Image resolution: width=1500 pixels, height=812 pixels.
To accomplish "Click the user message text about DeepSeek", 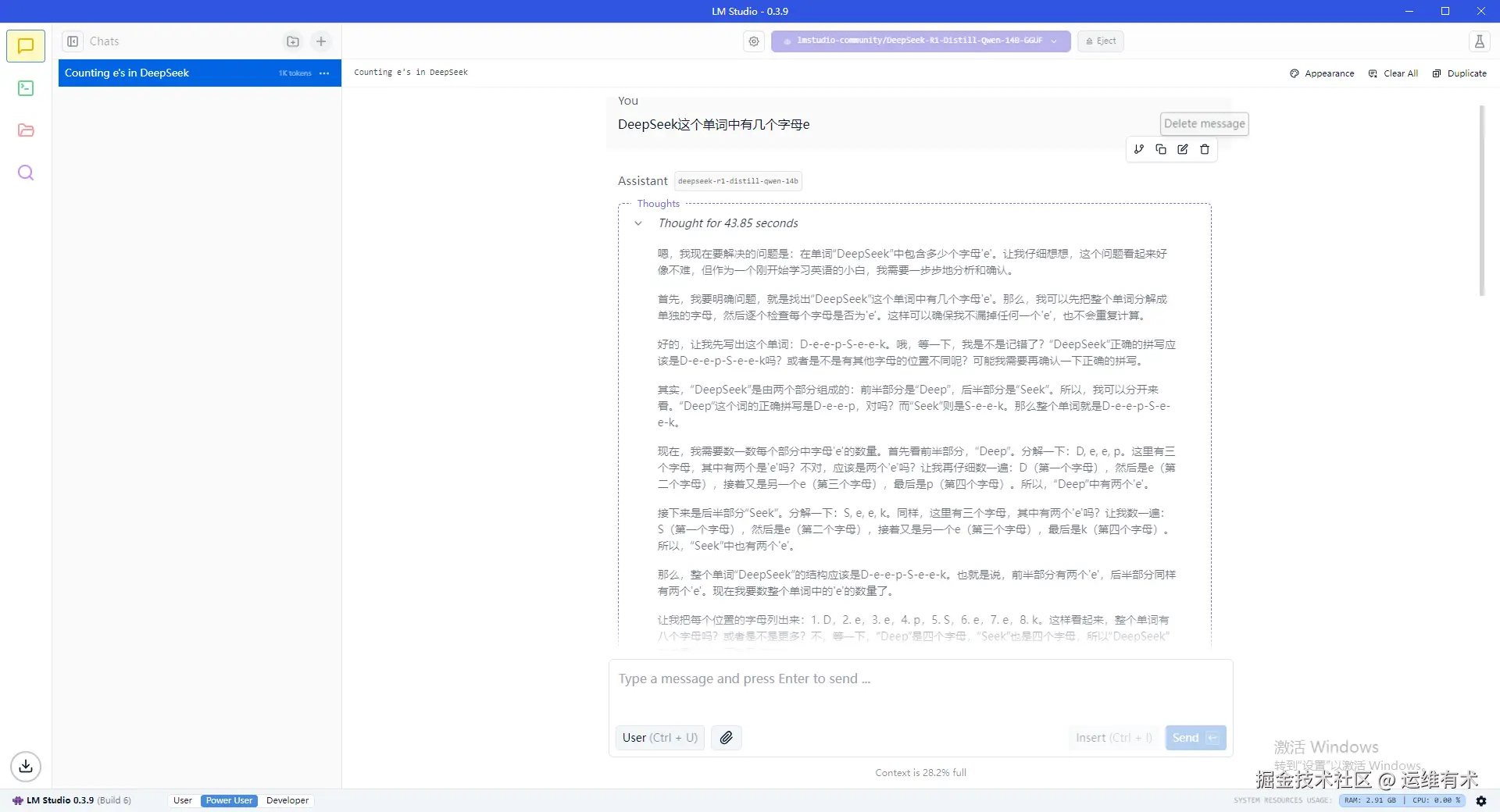I will [713, 125].
